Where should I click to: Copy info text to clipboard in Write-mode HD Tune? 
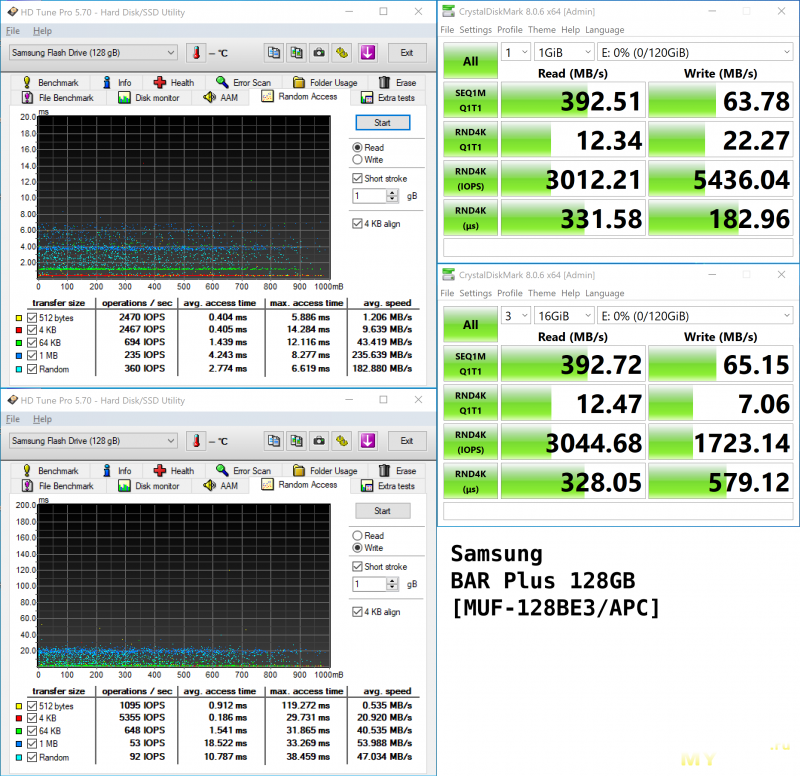click(274, 441)
